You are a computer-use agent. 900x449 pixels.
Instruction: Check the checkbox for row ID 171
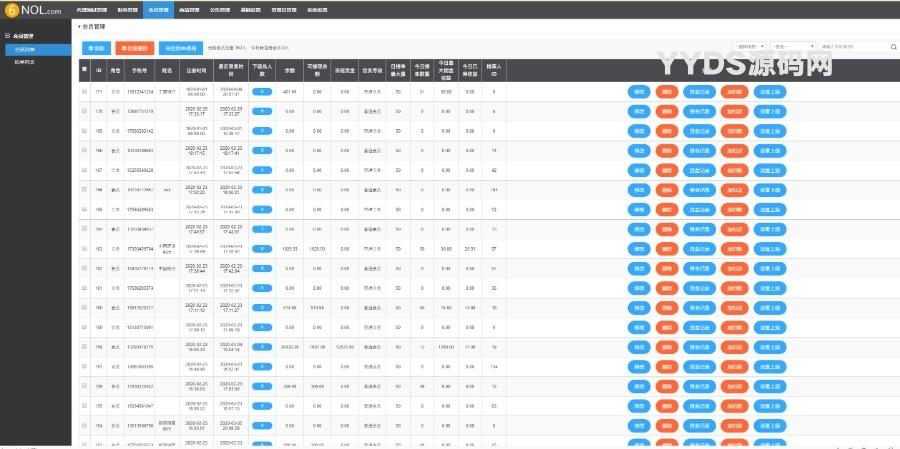[84, 92]
